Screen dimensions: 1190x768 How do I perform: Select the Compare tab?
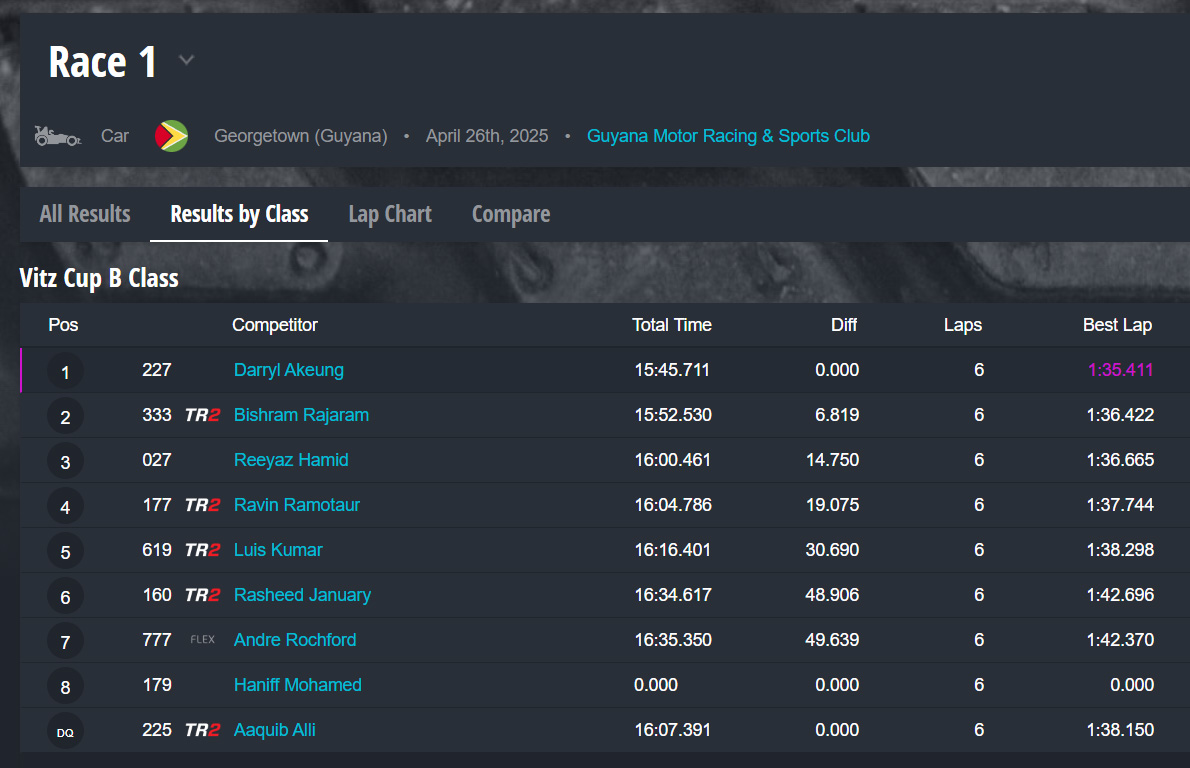[x=511, y=214]
